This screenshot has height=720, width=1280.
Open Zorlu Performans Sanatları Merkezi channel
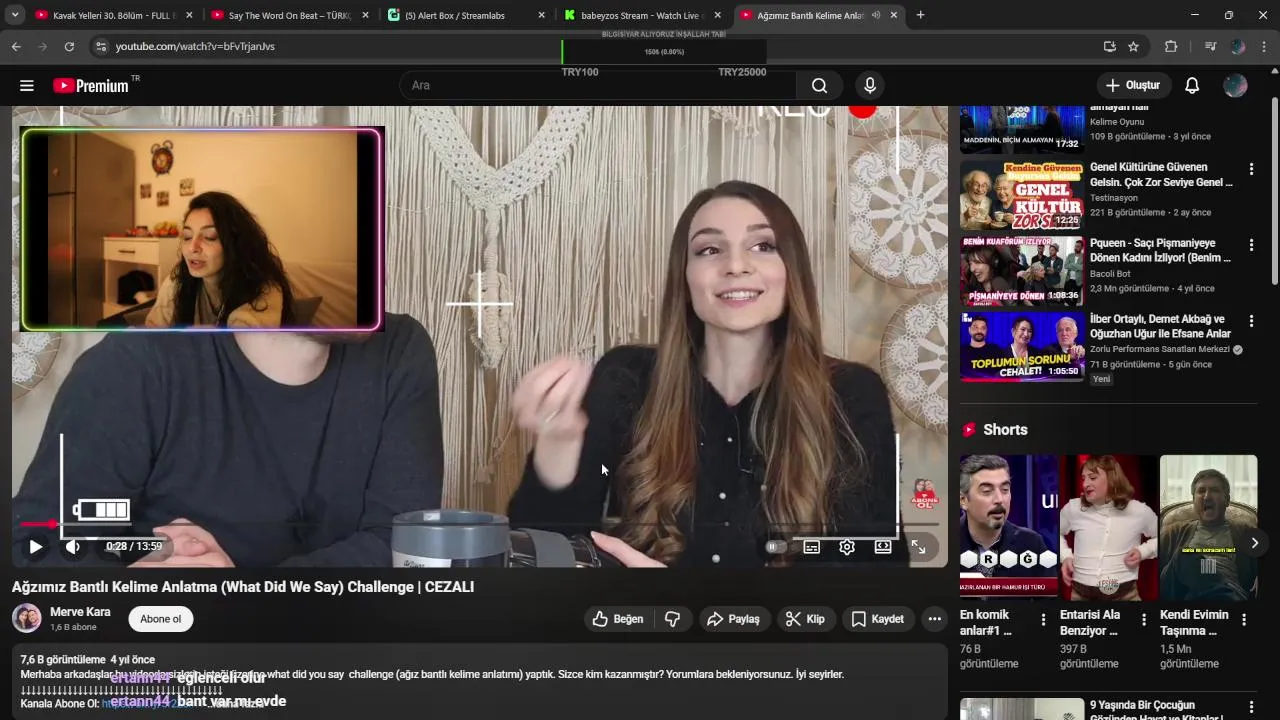[x=1160, y=349]
